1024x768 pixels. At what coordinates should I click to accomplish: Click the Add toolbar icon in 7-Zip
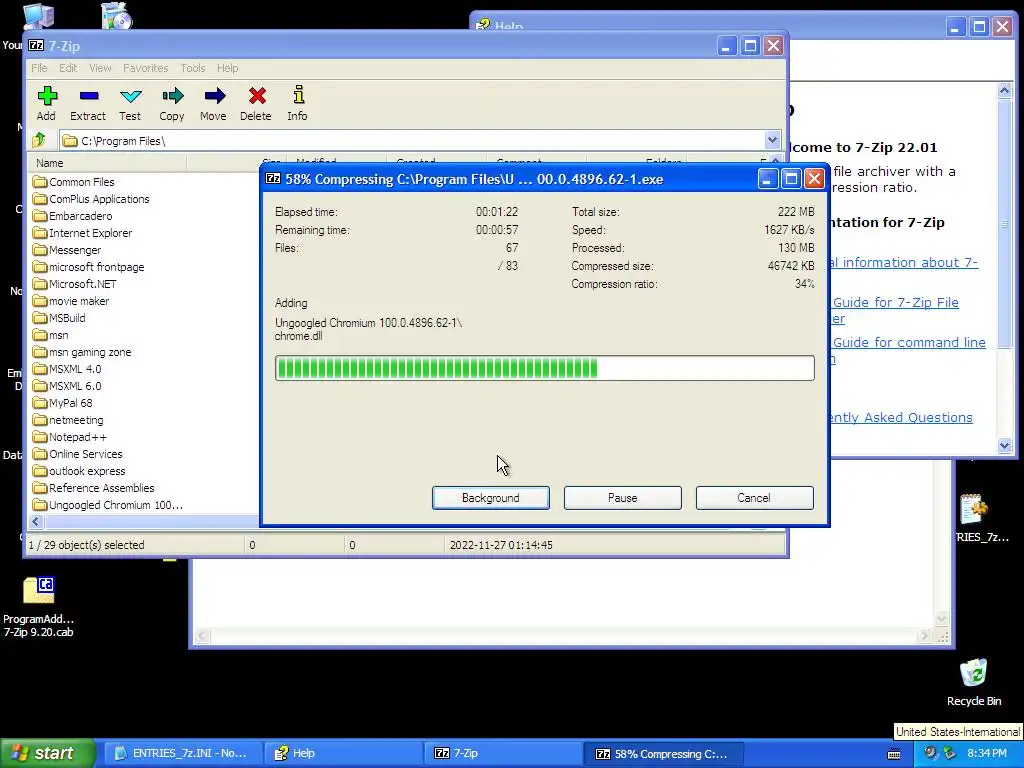tap(46, 103)
